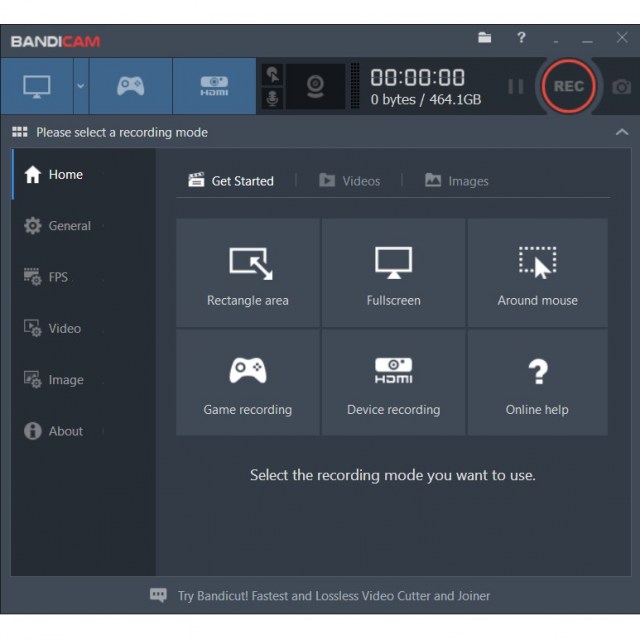Switch to Game recording mode in top toolbar
This screenshot has height=640, width=640.
click(x=131, y=86)
